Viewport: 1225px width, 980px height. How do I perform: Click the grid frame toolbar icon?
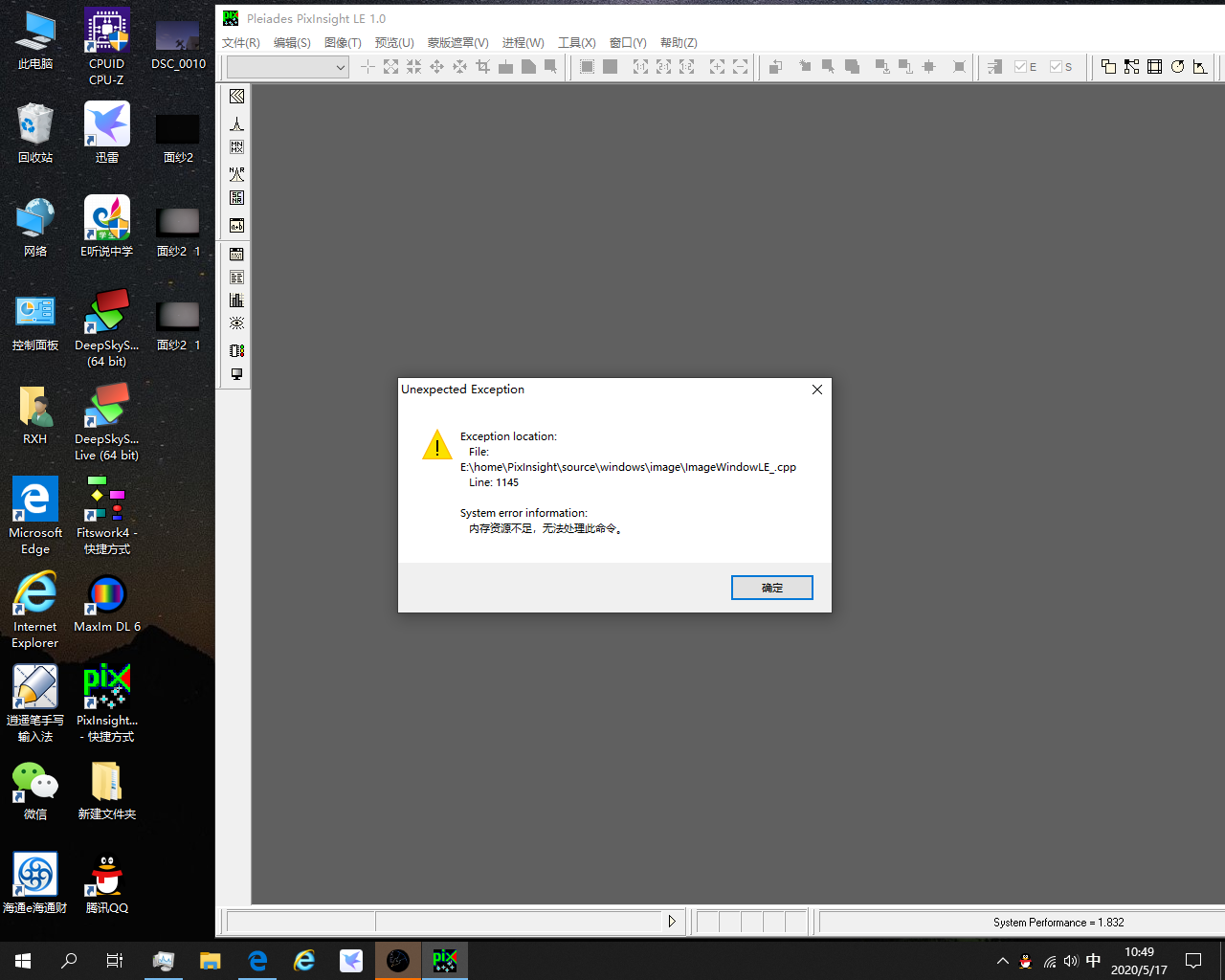coord(1154,67)
